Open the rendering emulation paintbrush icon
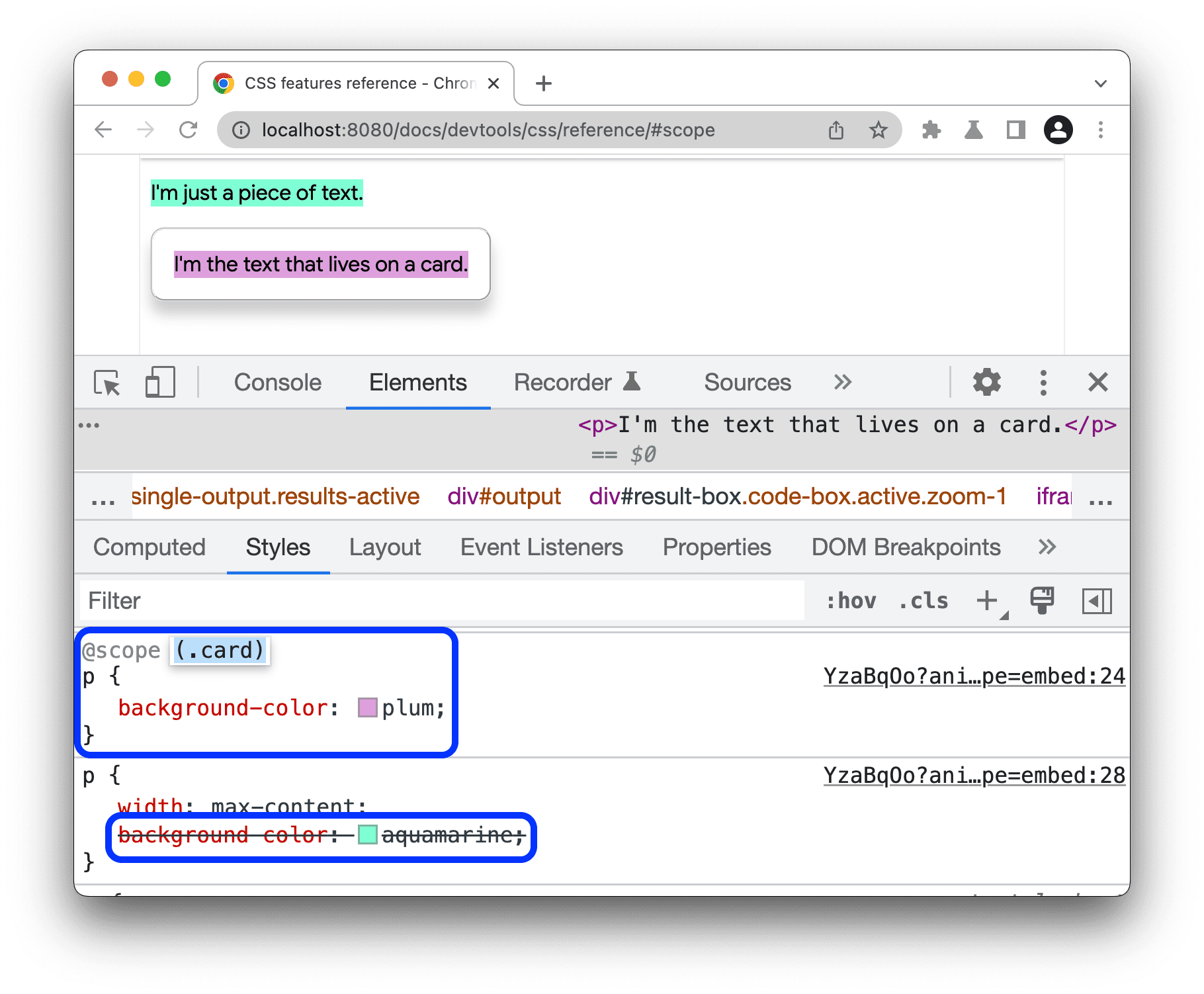Screen dimensions: 1204x994 [1042, 601]
